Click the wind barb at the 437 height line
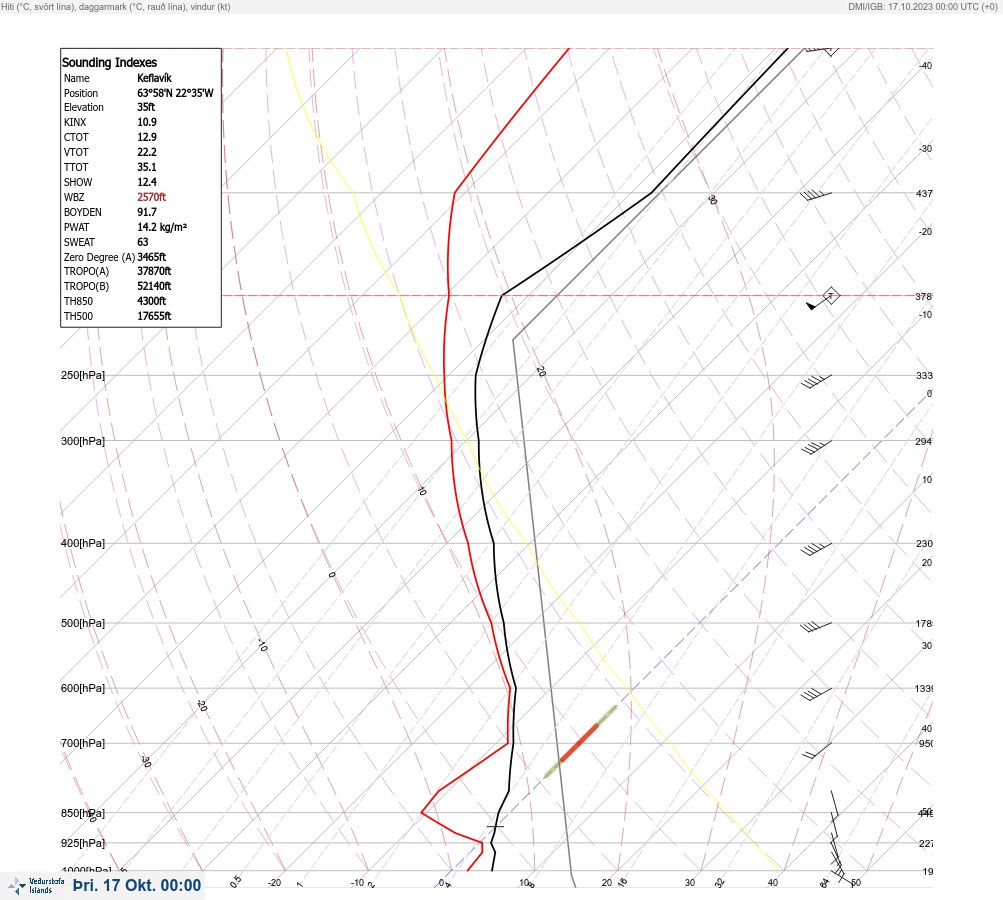This screenshot has height=900, width=1003. click(816, 195)
